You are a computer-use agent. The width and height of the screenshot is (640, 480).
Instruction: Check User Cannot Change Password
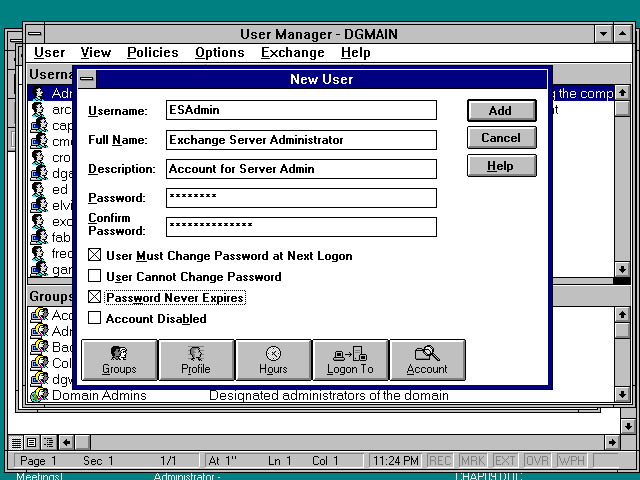[x=94, y=276]
